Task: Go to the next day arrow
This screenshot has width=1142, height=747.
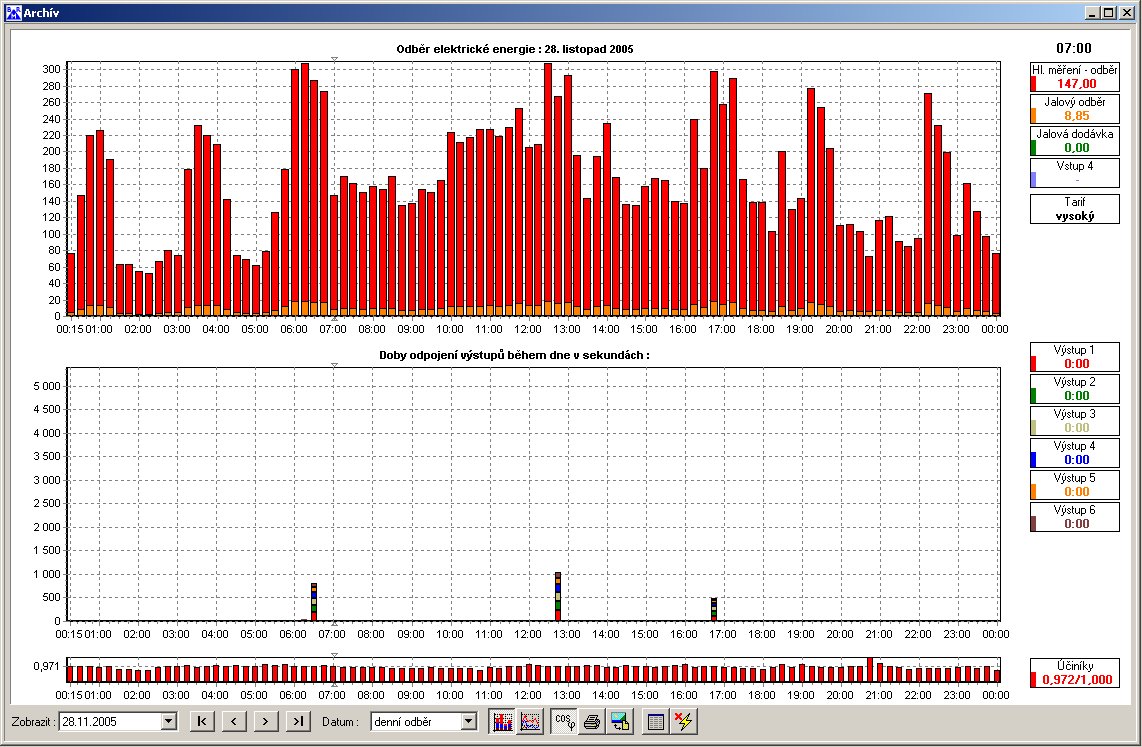Action: [x=266, y=722]
